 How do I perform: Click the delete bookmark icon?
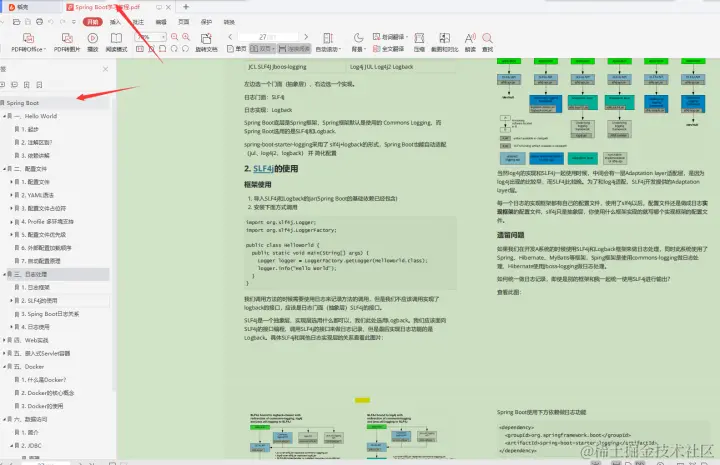pyautogui.click(x=39, y=85)
